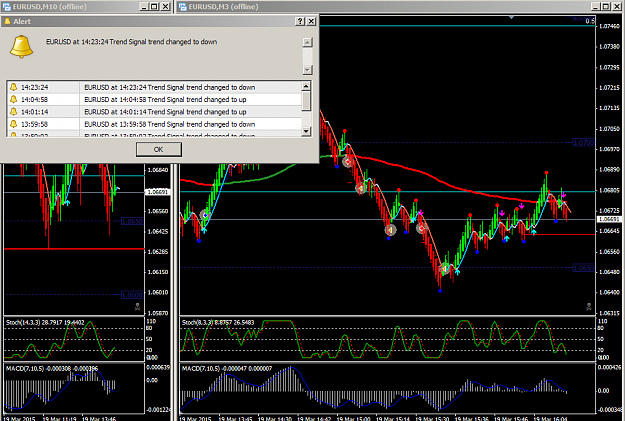The image size is (625, 421).
Task: Select the 14:01:14 trend changed to up row
Action: coord(154,112)
